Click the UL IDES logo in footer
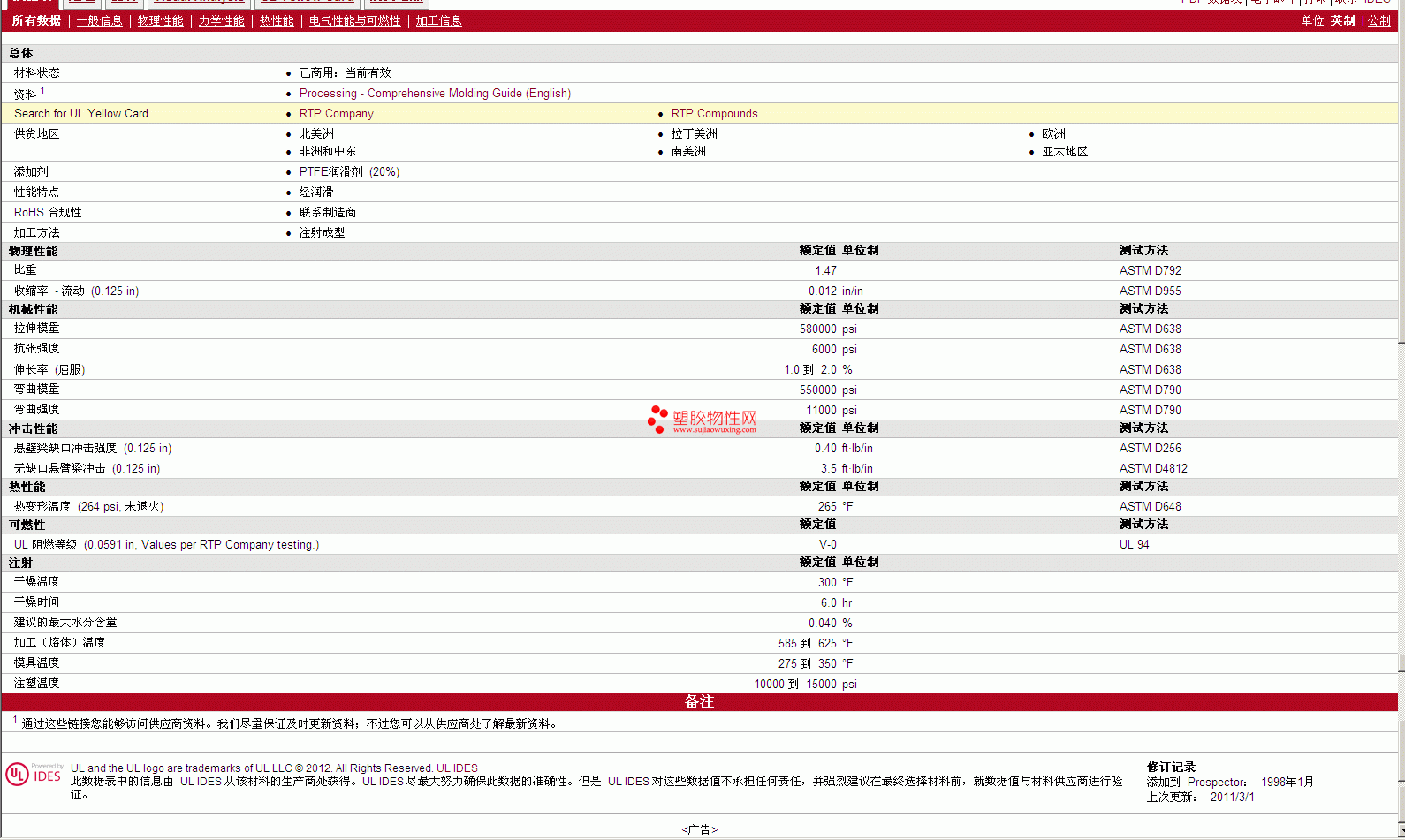This screenshot has height=840, width=1405. coord(34,775)
